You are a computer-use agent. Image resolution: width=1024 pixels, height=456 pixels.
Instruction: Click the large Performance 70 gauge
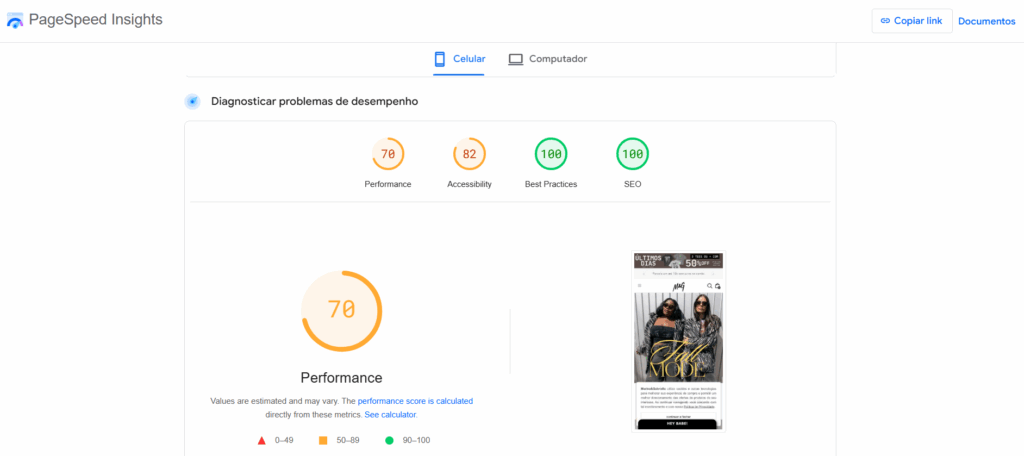point(342,311)
